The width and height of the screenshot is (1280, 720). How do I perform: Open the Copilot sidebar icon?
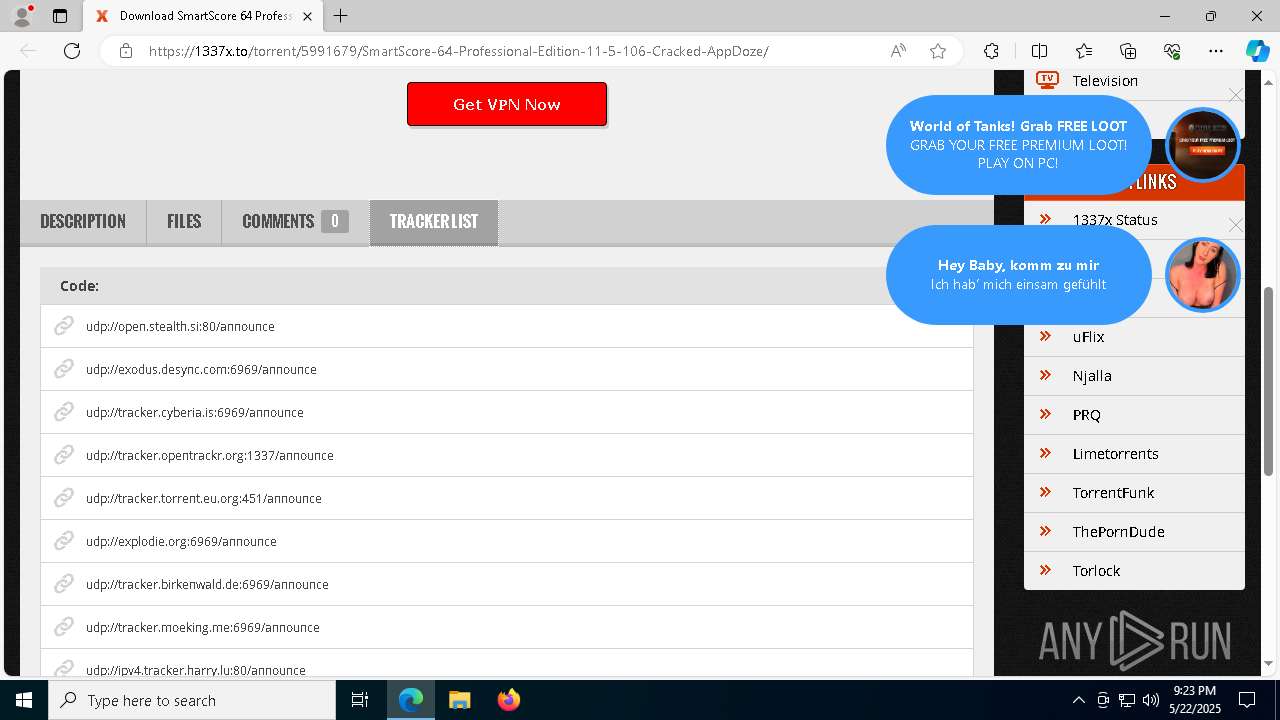[1257, 51]
